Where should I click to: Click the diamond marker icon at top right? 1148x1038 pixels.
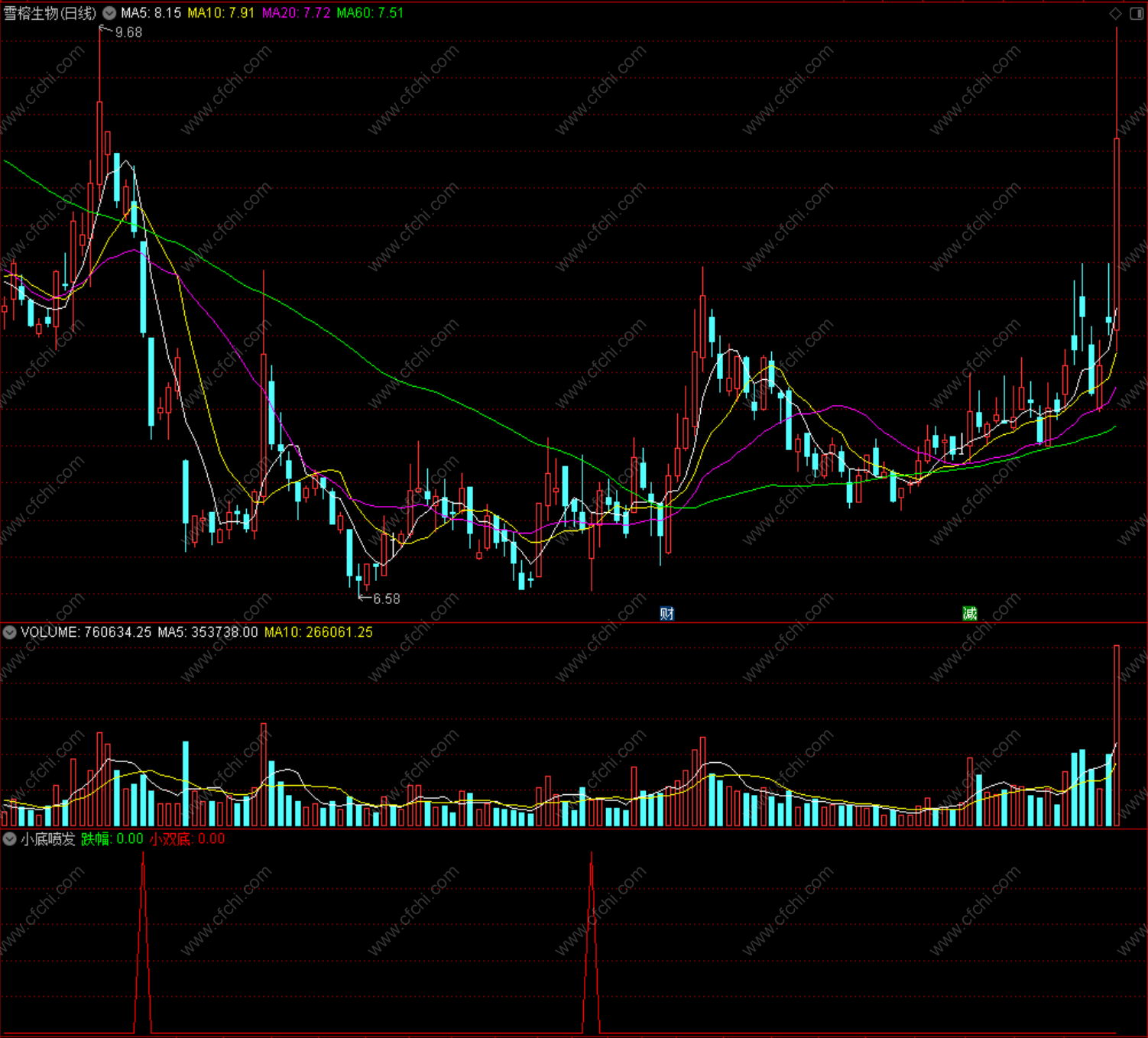click(x=1116, y=13)
